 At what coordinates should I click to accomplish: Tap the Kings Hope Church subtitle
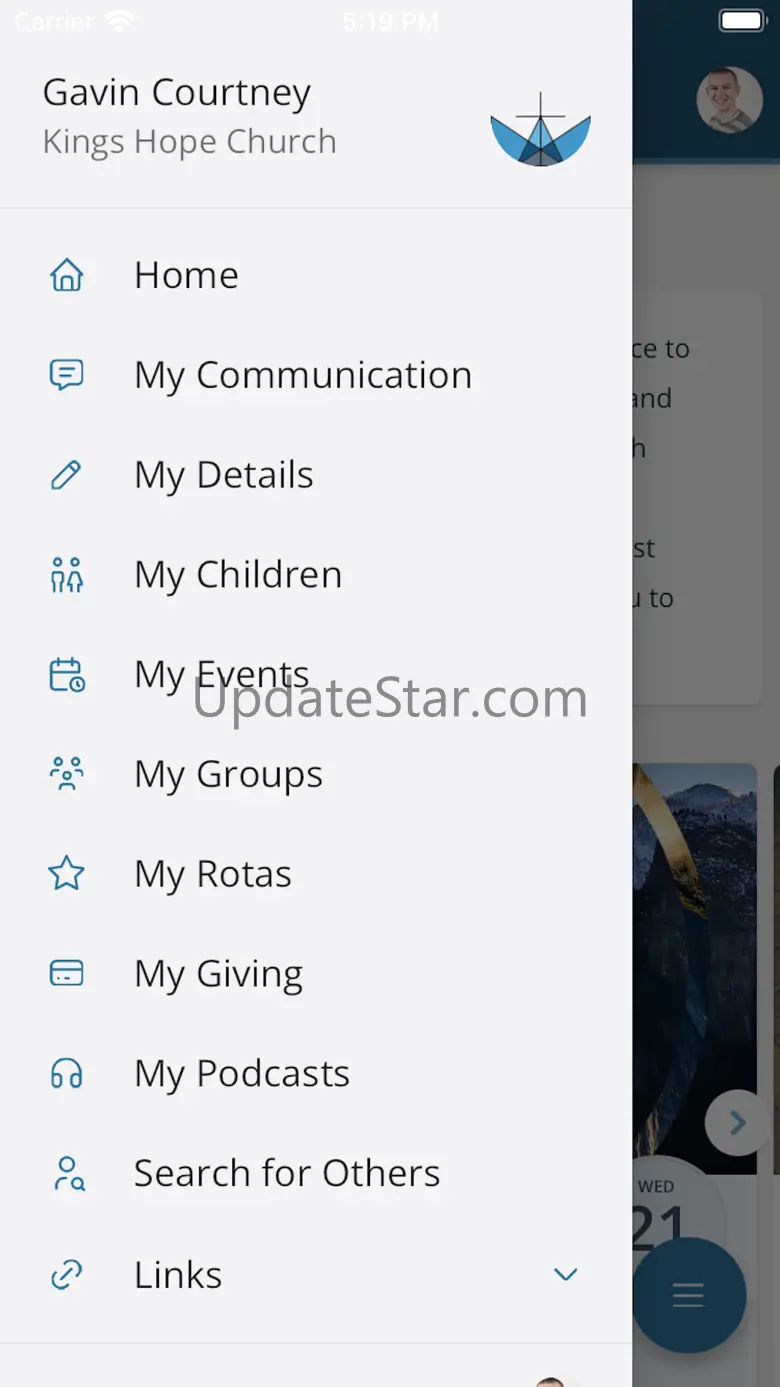(190, 142)
